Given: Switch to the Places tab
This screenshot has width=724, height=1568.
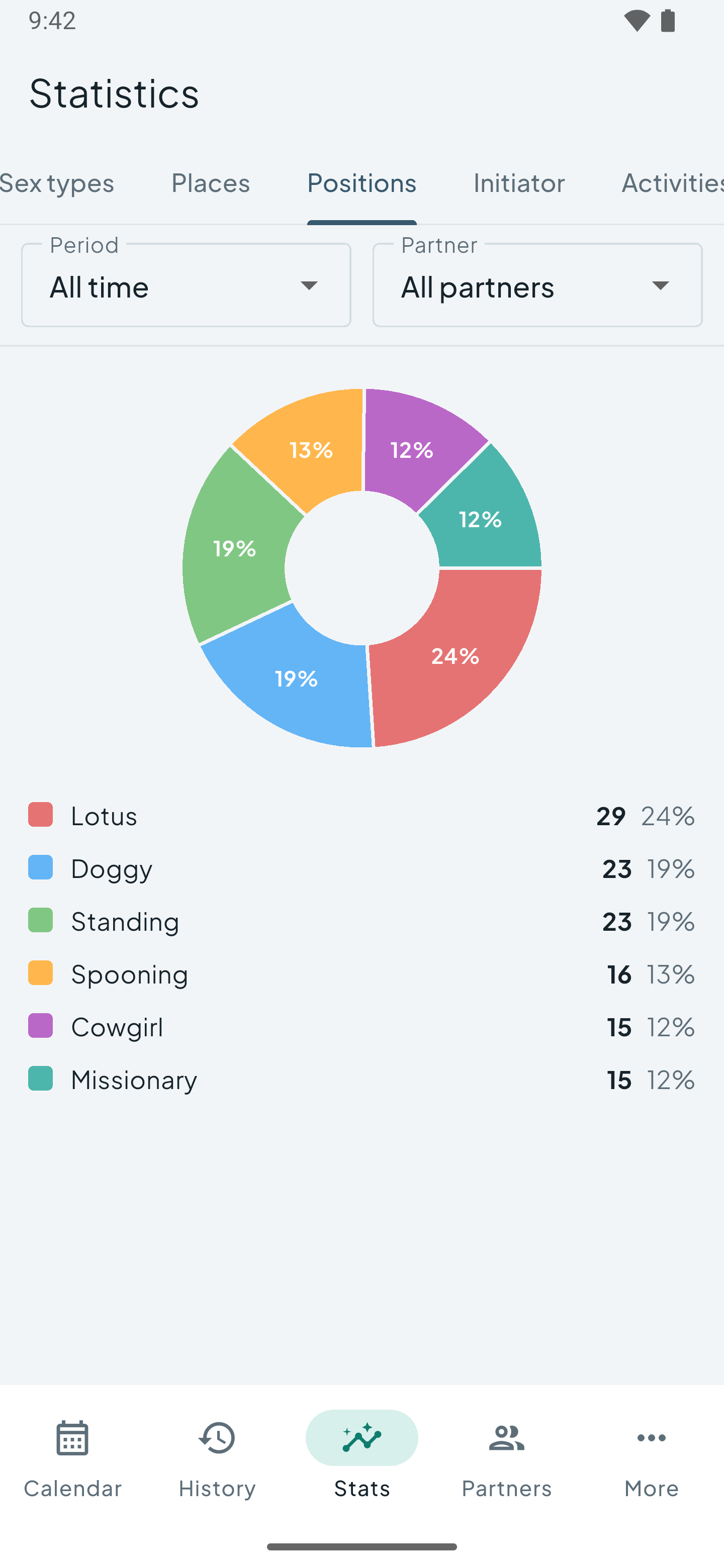Looking at the screenshot, I should (211, 182).
